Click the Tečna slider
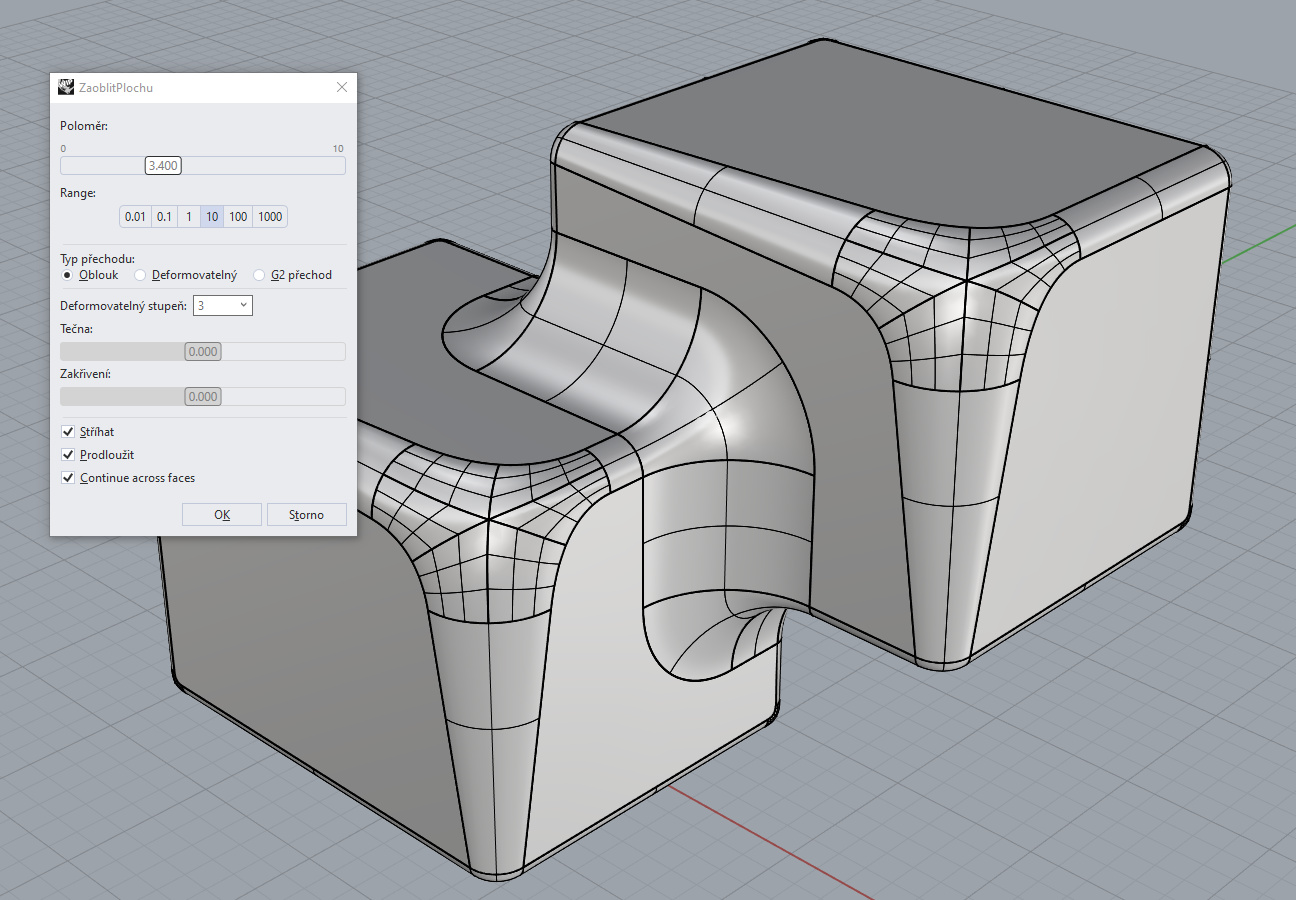 pos(203,352)
